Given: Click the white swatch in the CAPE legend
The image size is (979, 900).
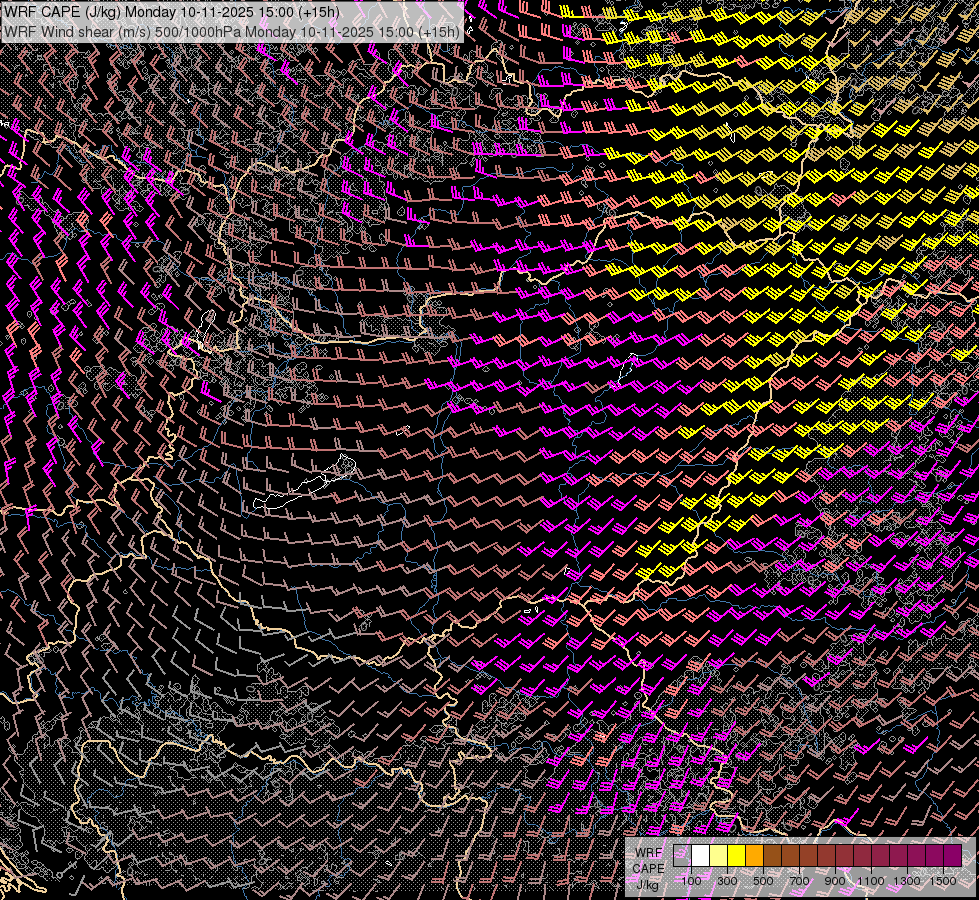Looking at the screenshot, I should point(701,855).
